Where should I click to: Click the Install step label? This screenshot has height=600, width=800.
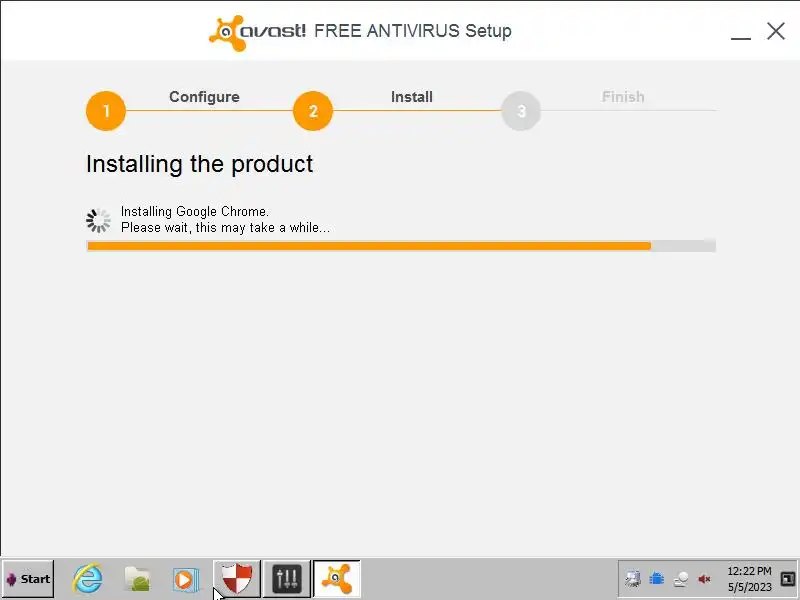(x=412, y=97)
